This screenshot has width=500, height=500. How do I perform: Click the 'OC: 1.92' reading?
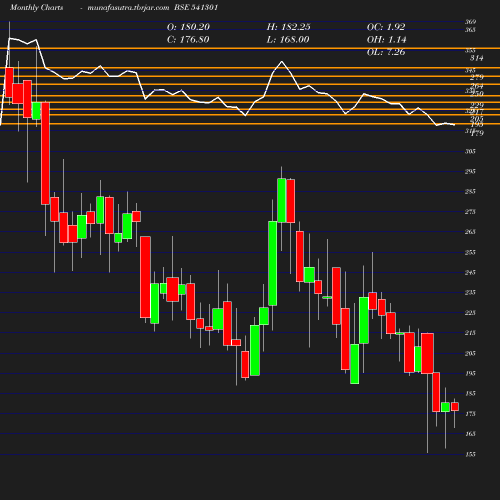coord(386,27)
